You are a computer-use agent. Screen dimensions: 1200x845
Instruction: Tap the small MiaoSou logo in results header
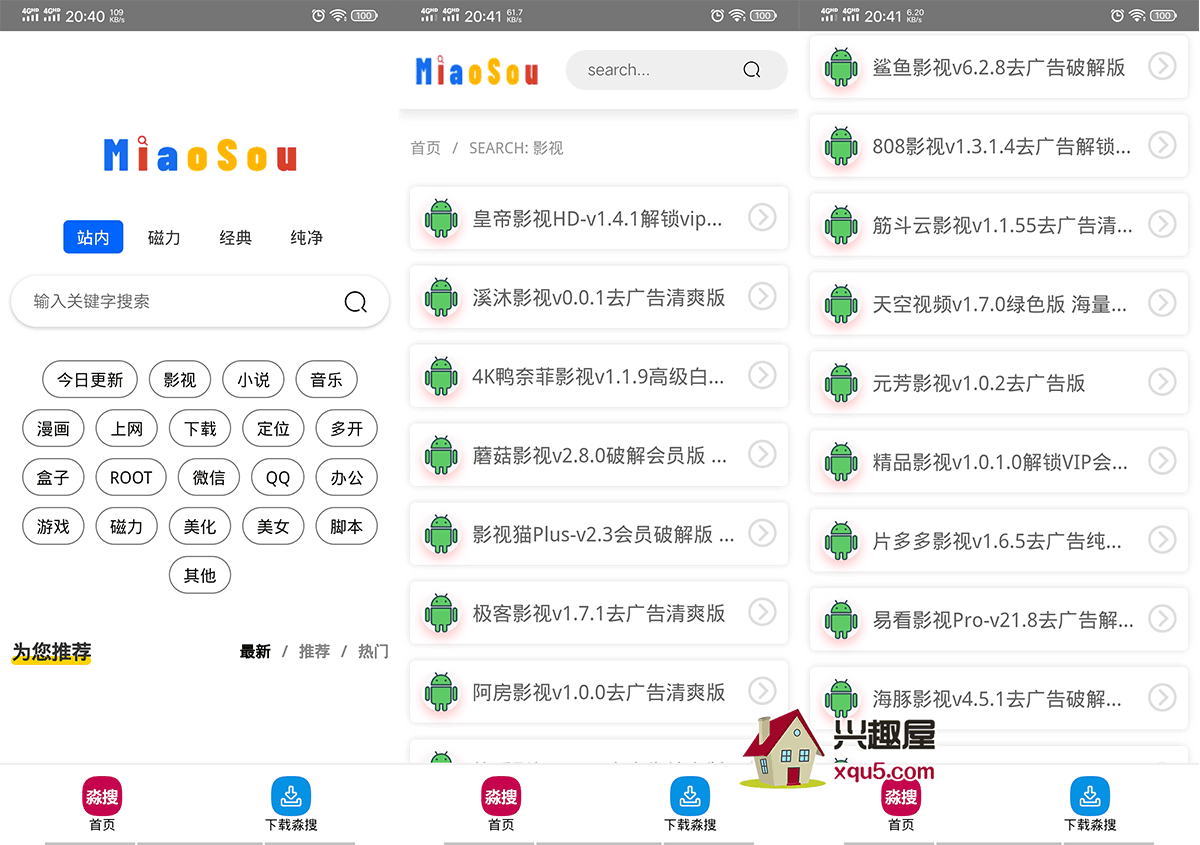477,70
